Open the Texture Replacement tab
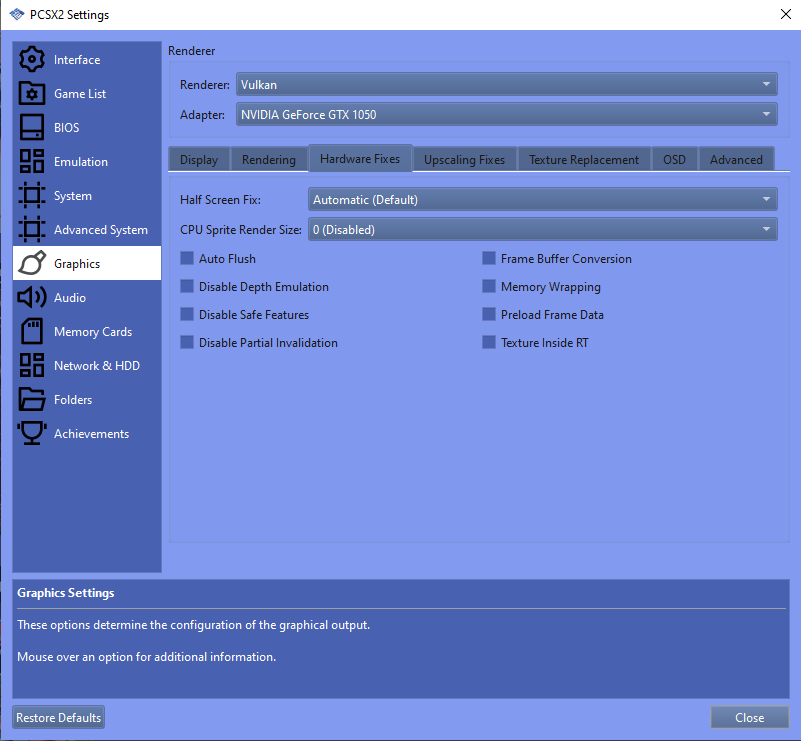 [x=584, y=160]
